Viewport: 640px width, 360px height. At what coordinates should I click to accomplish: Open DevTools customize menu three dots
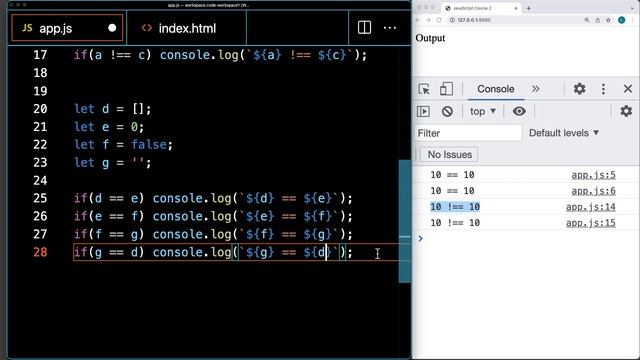coord(603,89)
